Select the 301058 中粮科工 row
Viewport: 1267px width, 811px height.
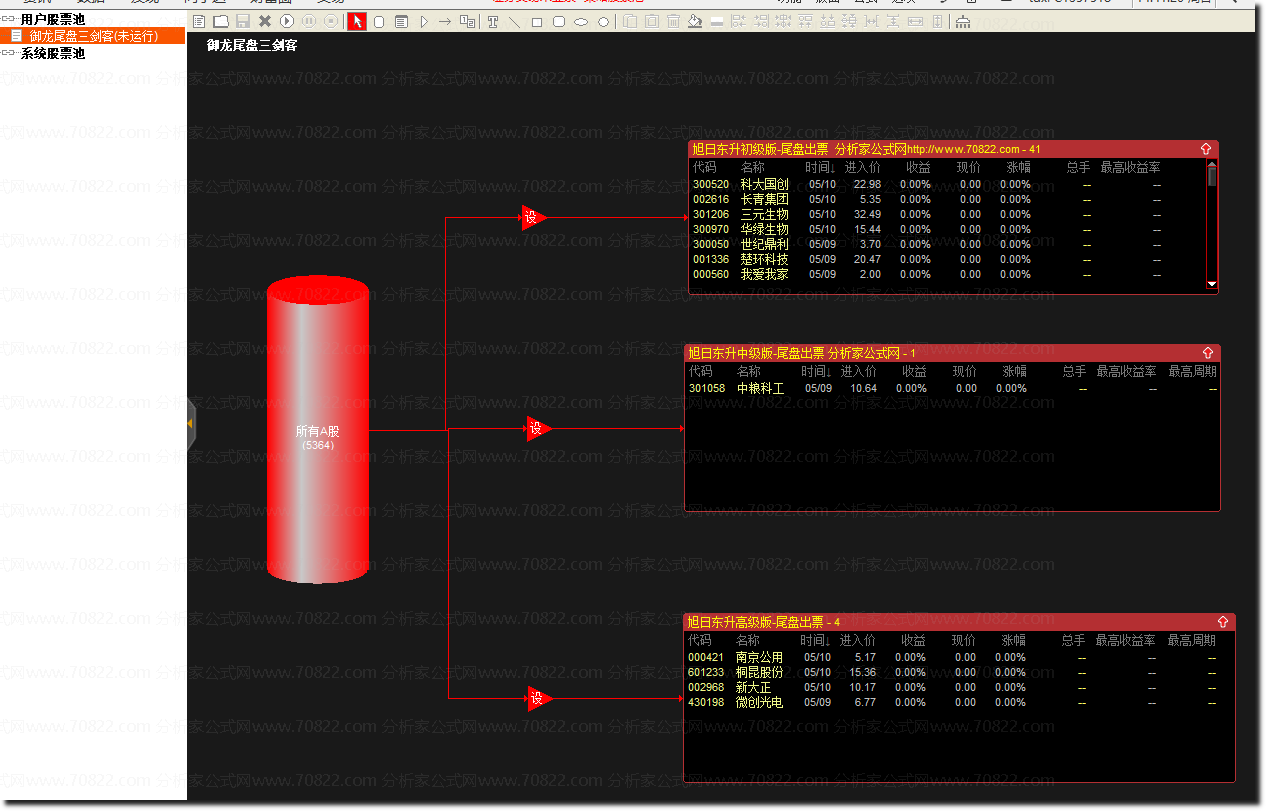(952, 389)
